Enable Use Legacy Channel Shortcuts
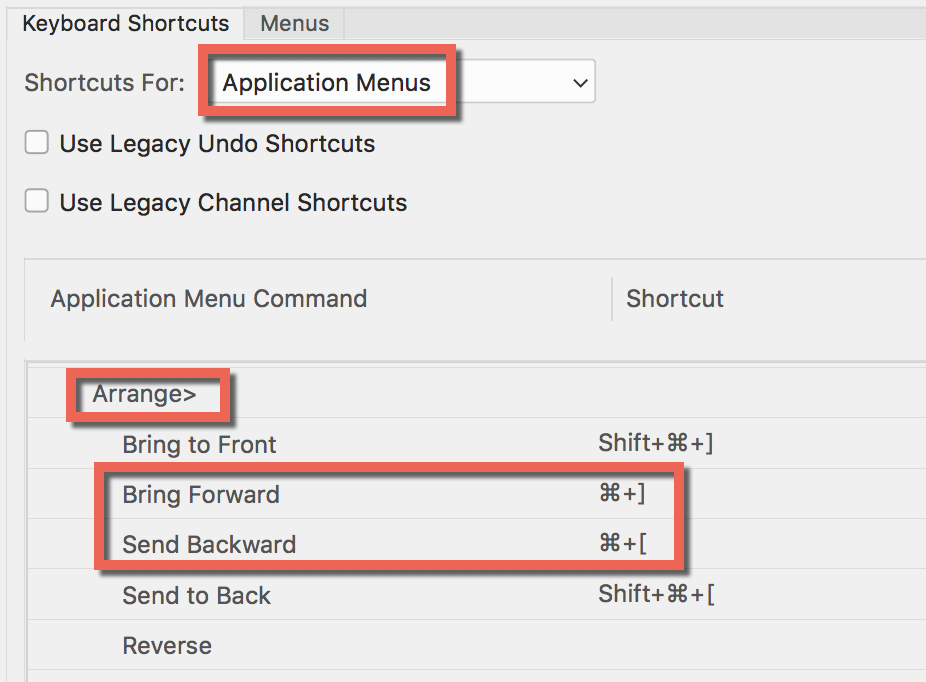This screenshot has height=682, width=926. coord(36,201)
